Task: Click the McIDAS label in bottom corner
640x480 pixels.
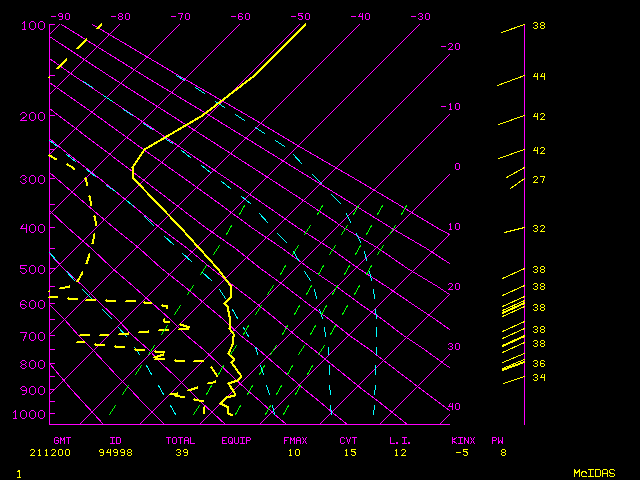Action: pos(594,473)
